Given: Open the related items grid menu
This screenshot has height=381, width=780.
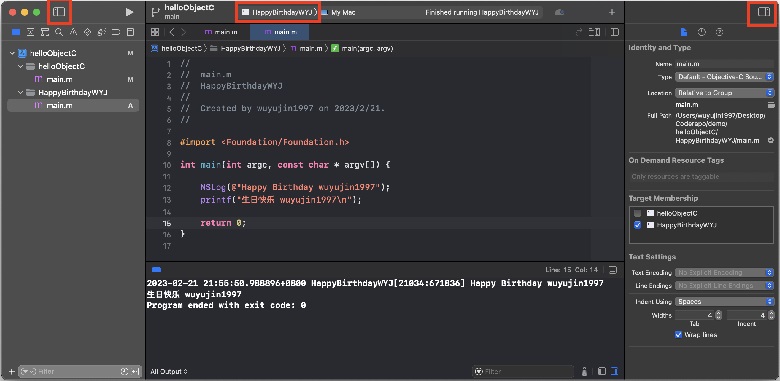Looking at the screenshot, I should (x=155, y=32).
